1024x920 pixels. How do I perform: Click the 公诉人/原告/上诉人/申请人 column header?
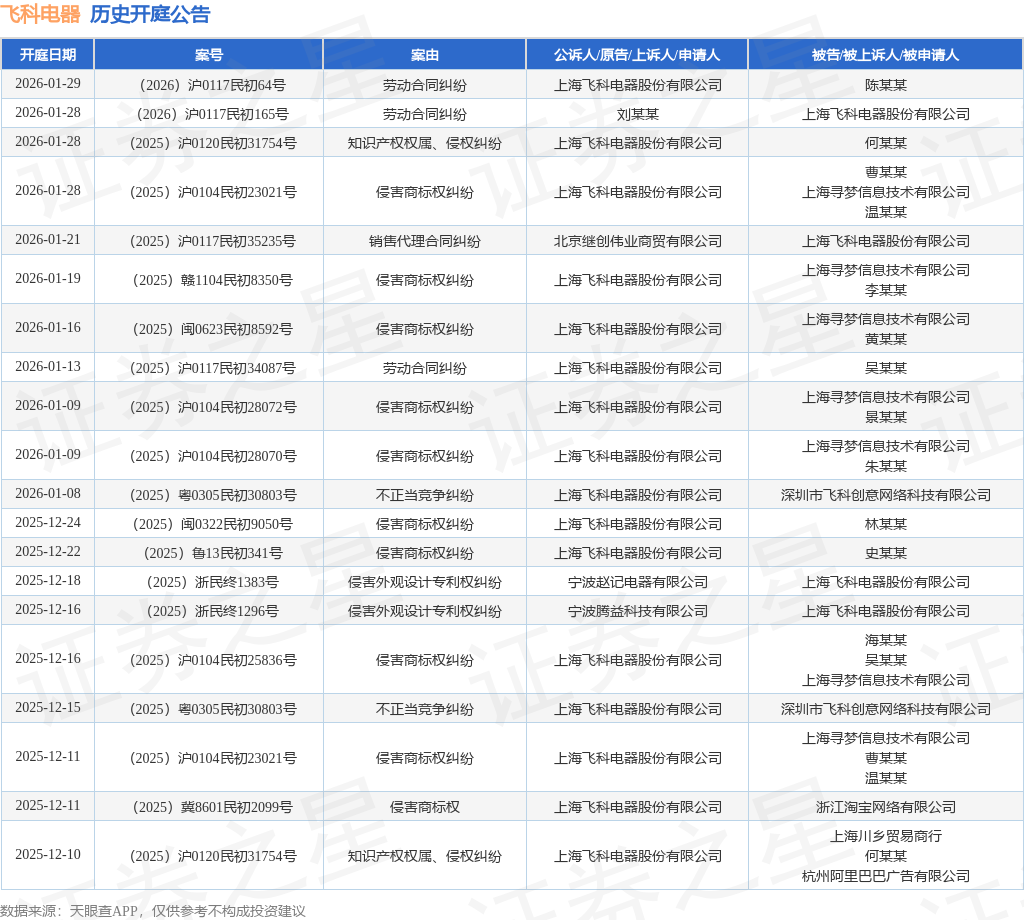click(637, 55)
